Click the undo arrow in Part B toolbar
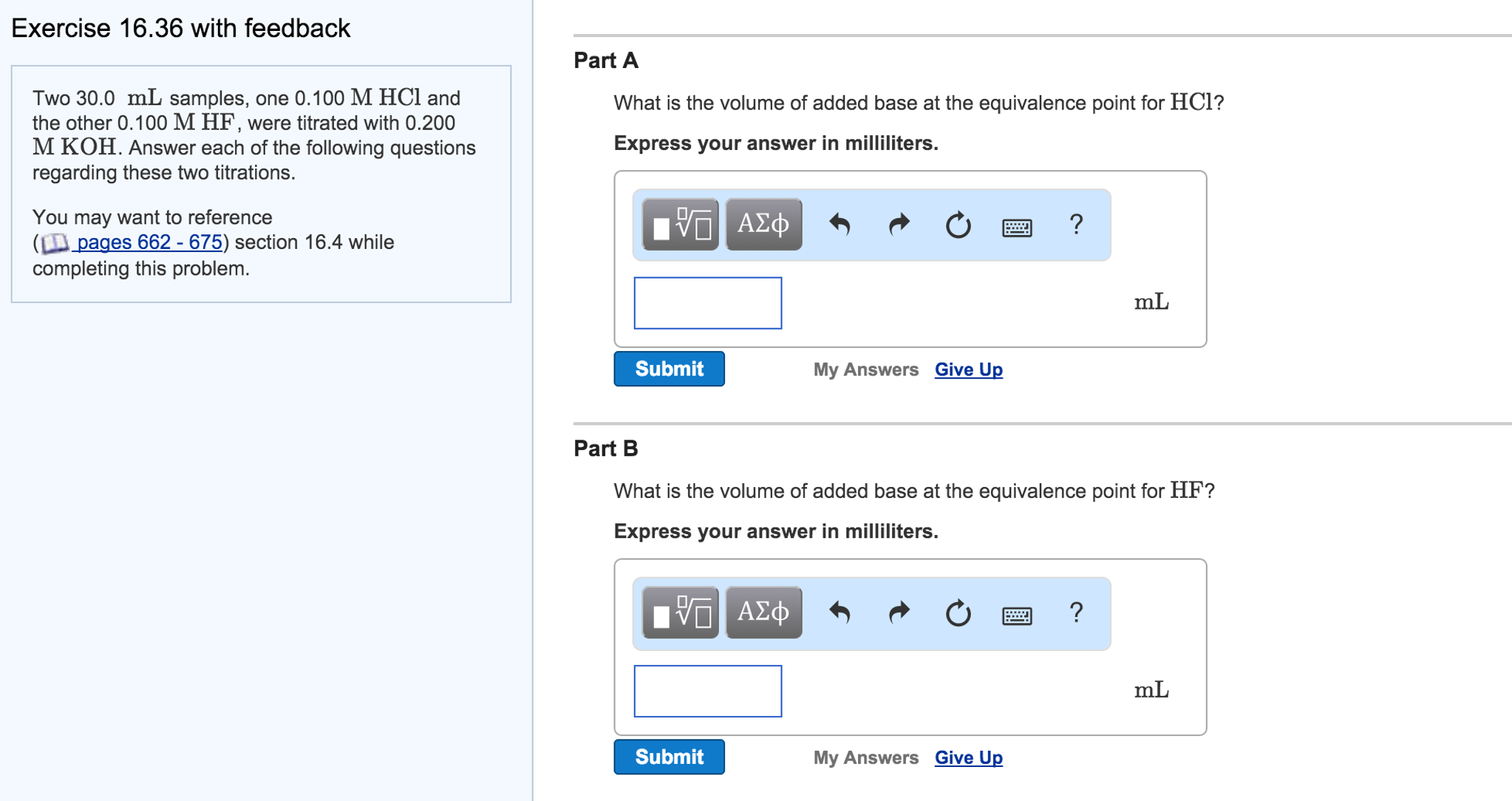This screenshot has height=801, width=1512. (x=840, y=613)
